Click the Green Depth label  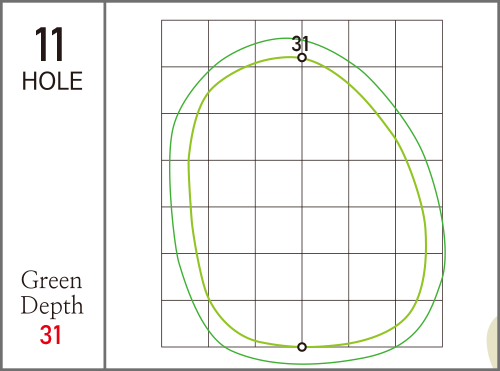coord(52,293)
